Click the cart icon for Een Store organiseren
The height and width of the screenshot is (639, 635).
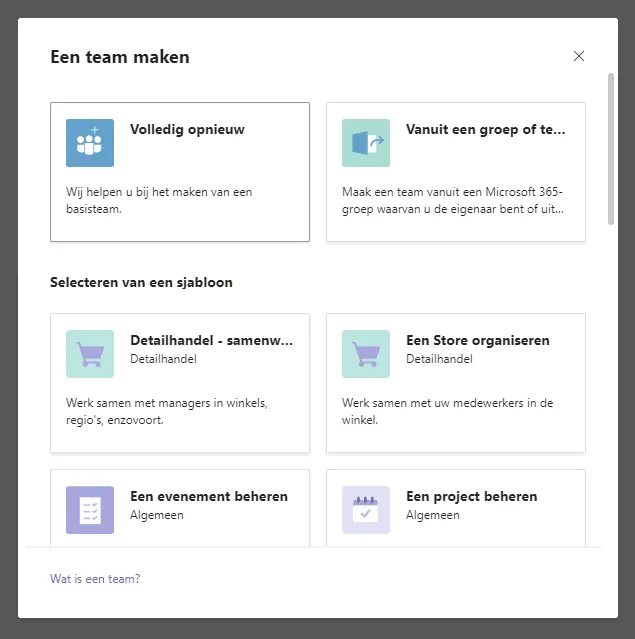tap(365, 354)
